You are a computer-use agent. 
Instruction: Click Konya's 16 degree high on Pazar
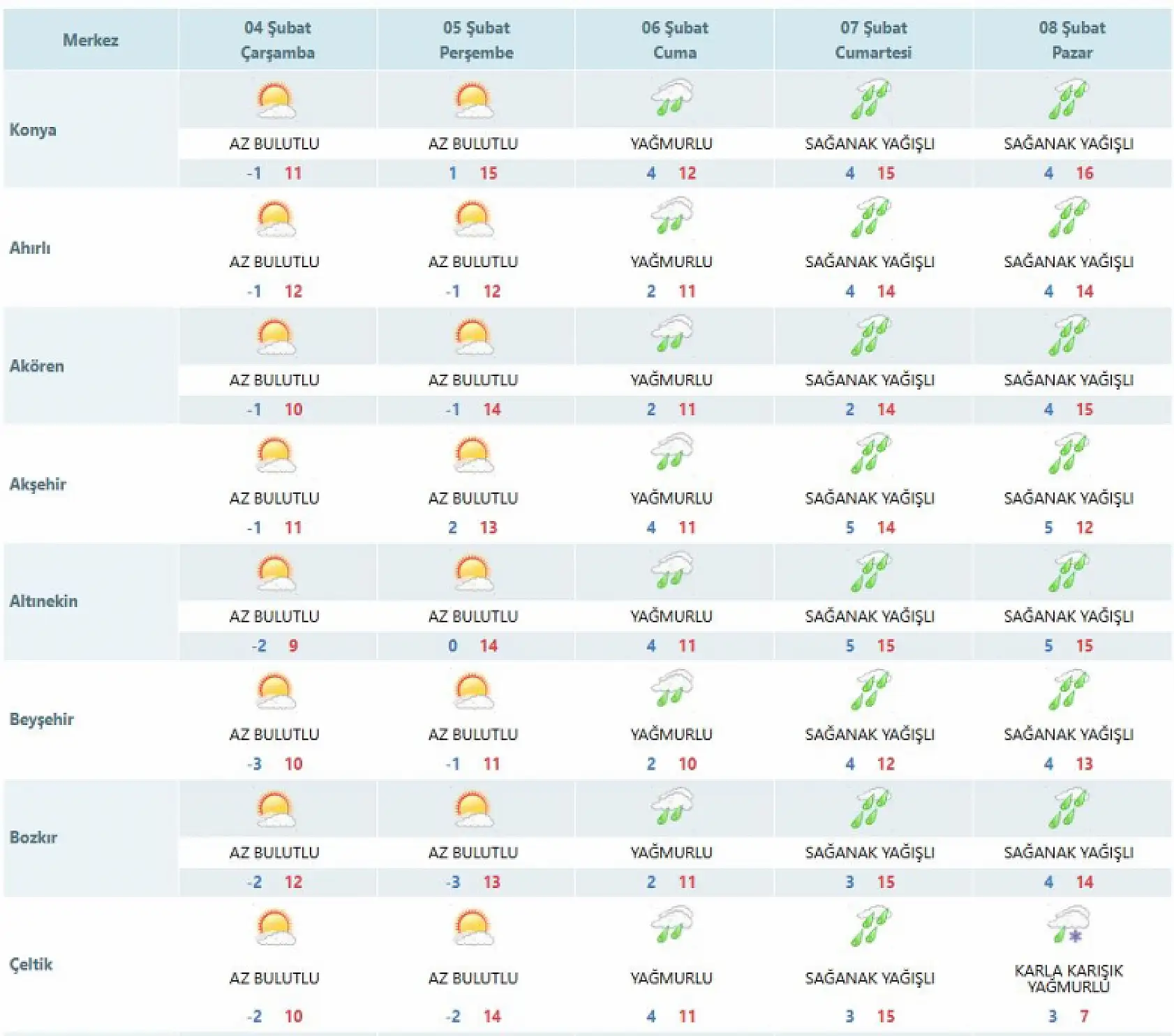click(x=1084, y=173)
